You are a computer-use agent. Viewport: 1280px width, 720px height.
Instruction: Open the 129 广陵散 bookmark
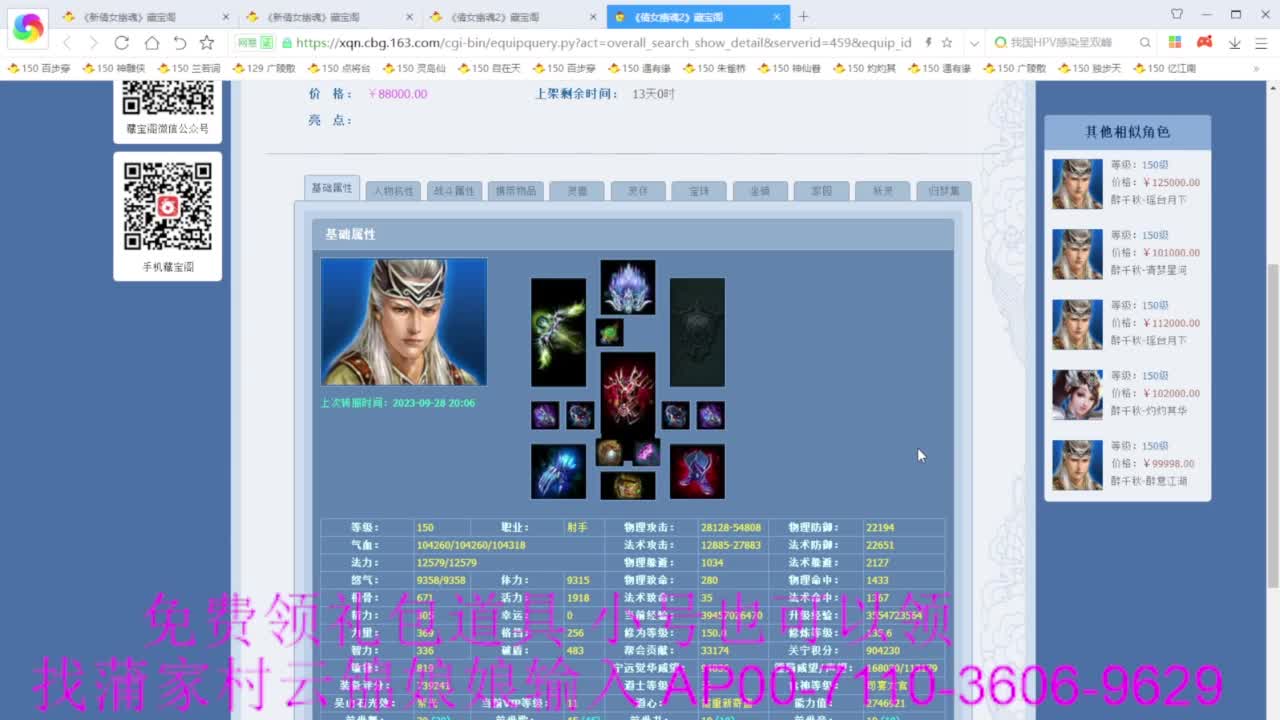(x=262, y=68)
